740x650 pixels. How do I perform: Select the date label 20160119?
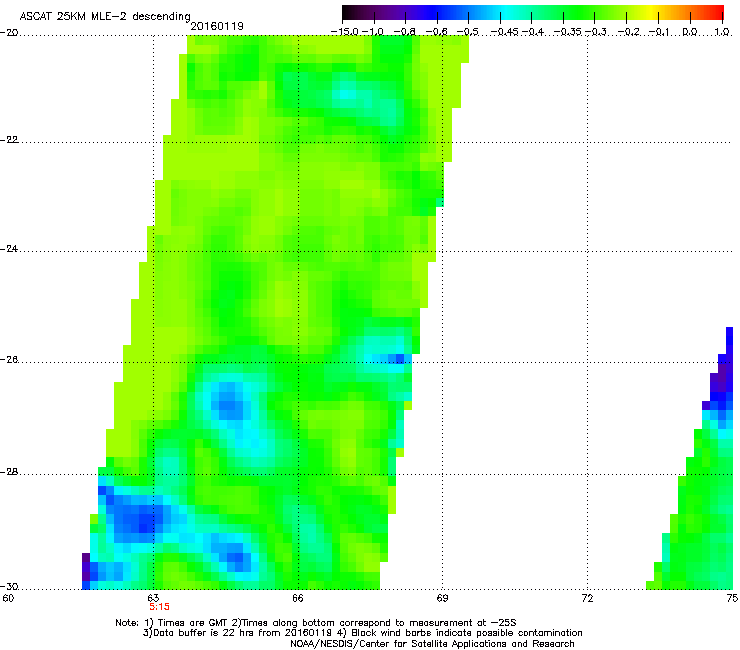[217, 26]
